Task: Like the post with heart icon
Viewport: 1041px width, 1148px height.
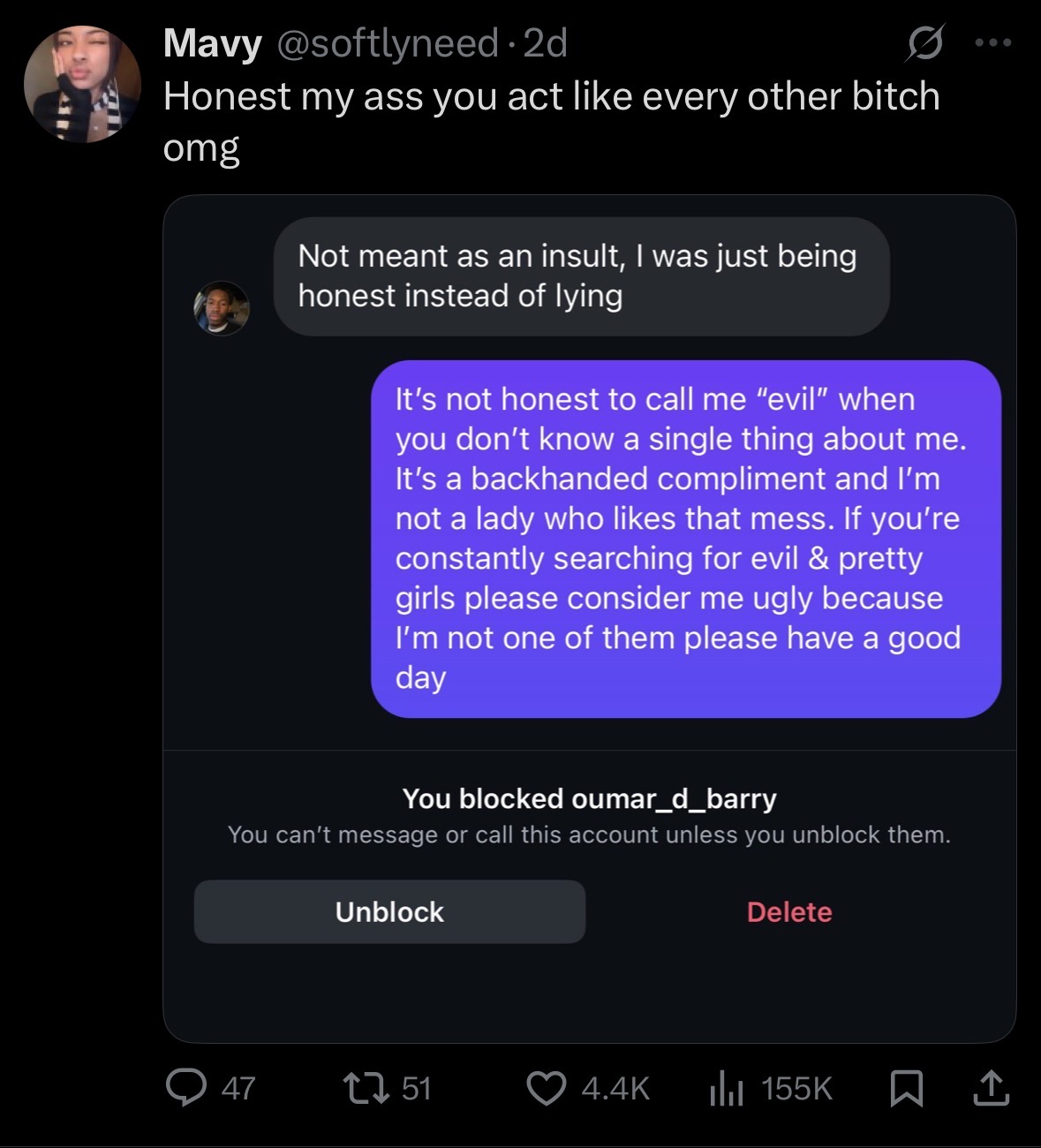Action: (x=547, y=1088)
